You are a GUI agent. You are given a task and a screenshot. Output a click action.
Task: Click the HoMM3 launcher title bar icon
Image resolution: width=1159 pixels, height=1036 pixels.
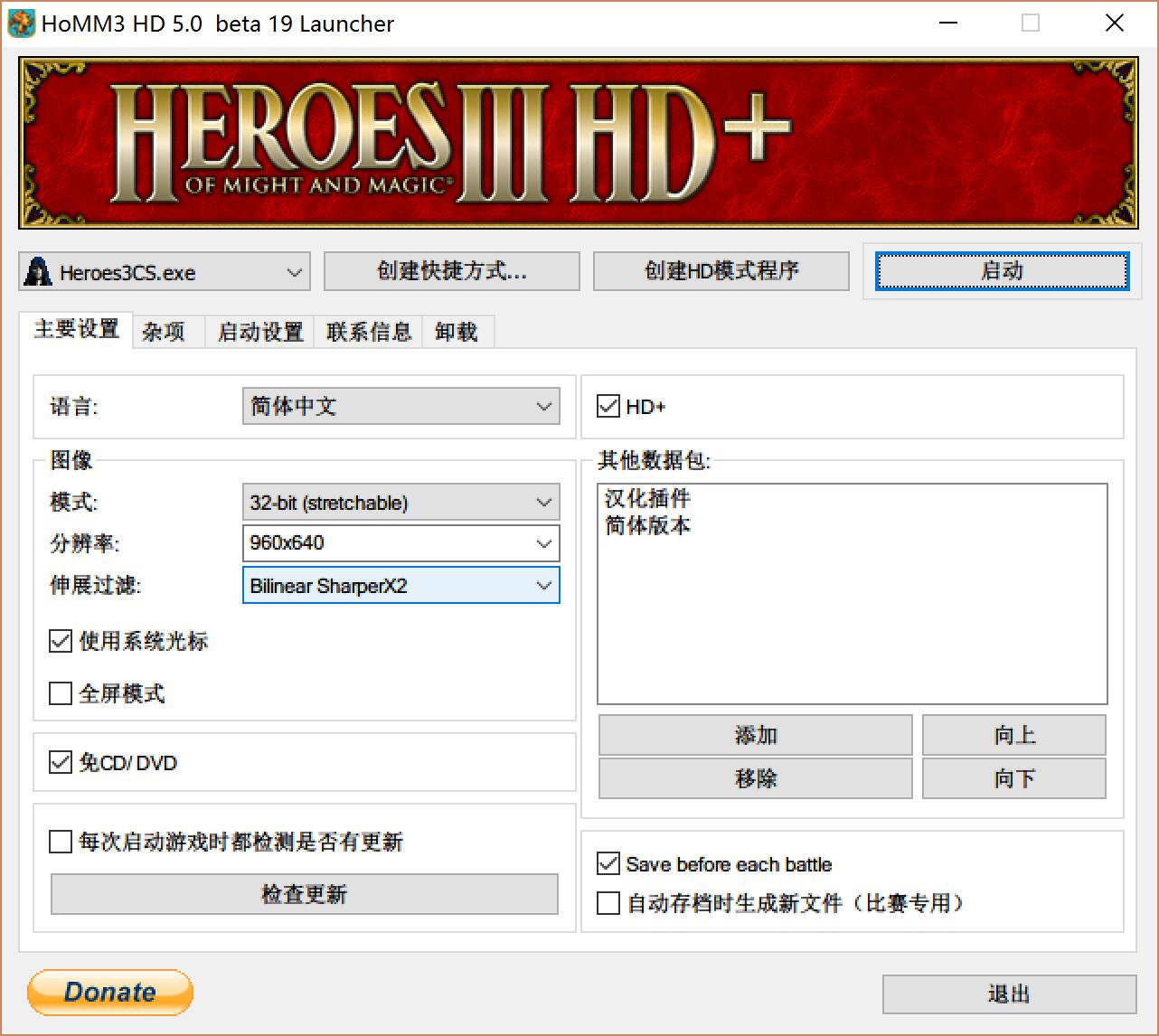pyautogui.click(x=21, y=23)
